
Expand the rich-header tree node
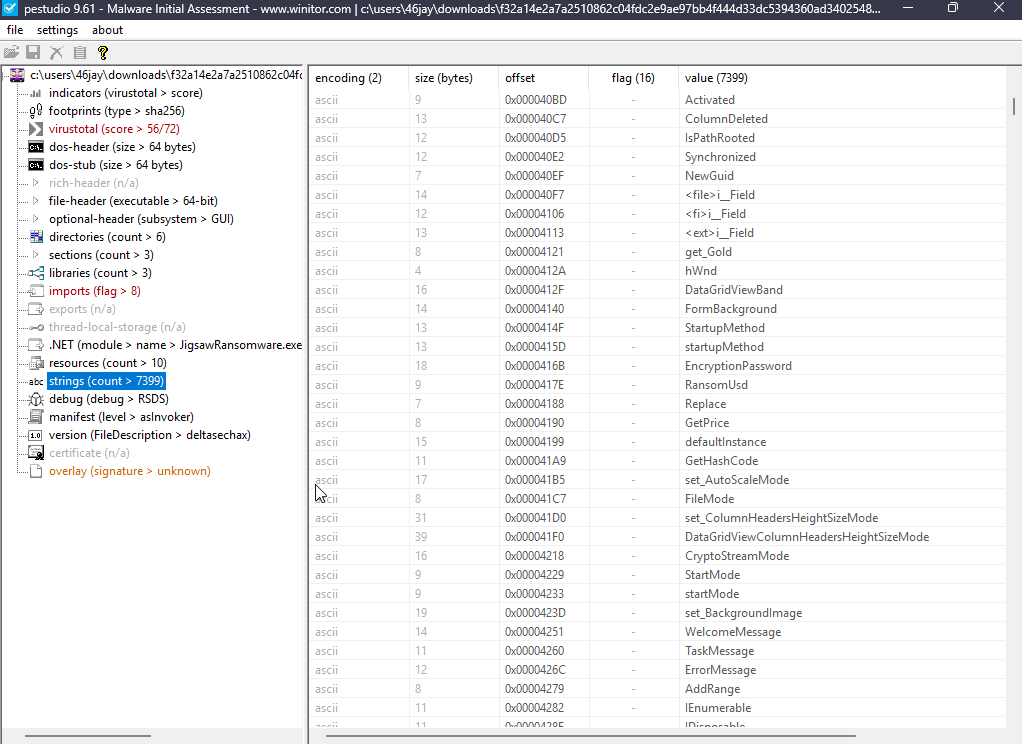[36, 183]
